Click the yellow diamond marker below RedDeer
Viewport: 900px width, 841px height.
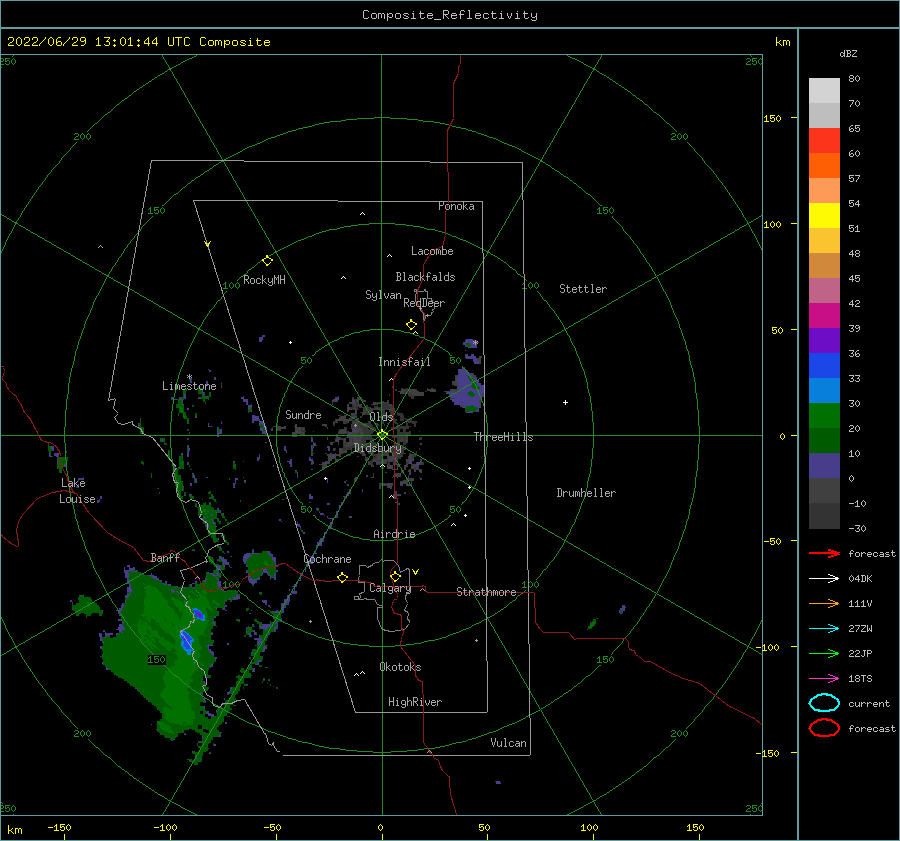click(x=411, y=324)
